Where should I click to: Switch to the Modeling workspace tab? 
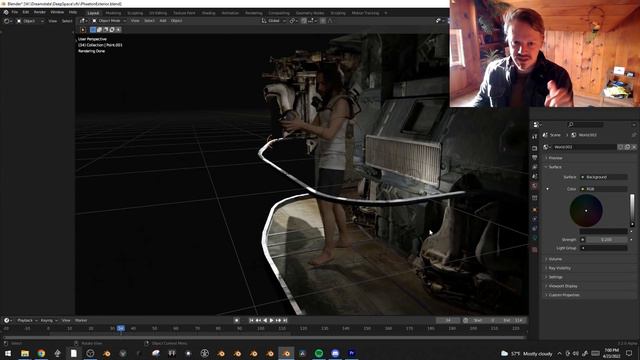click(x=113, y=13)
